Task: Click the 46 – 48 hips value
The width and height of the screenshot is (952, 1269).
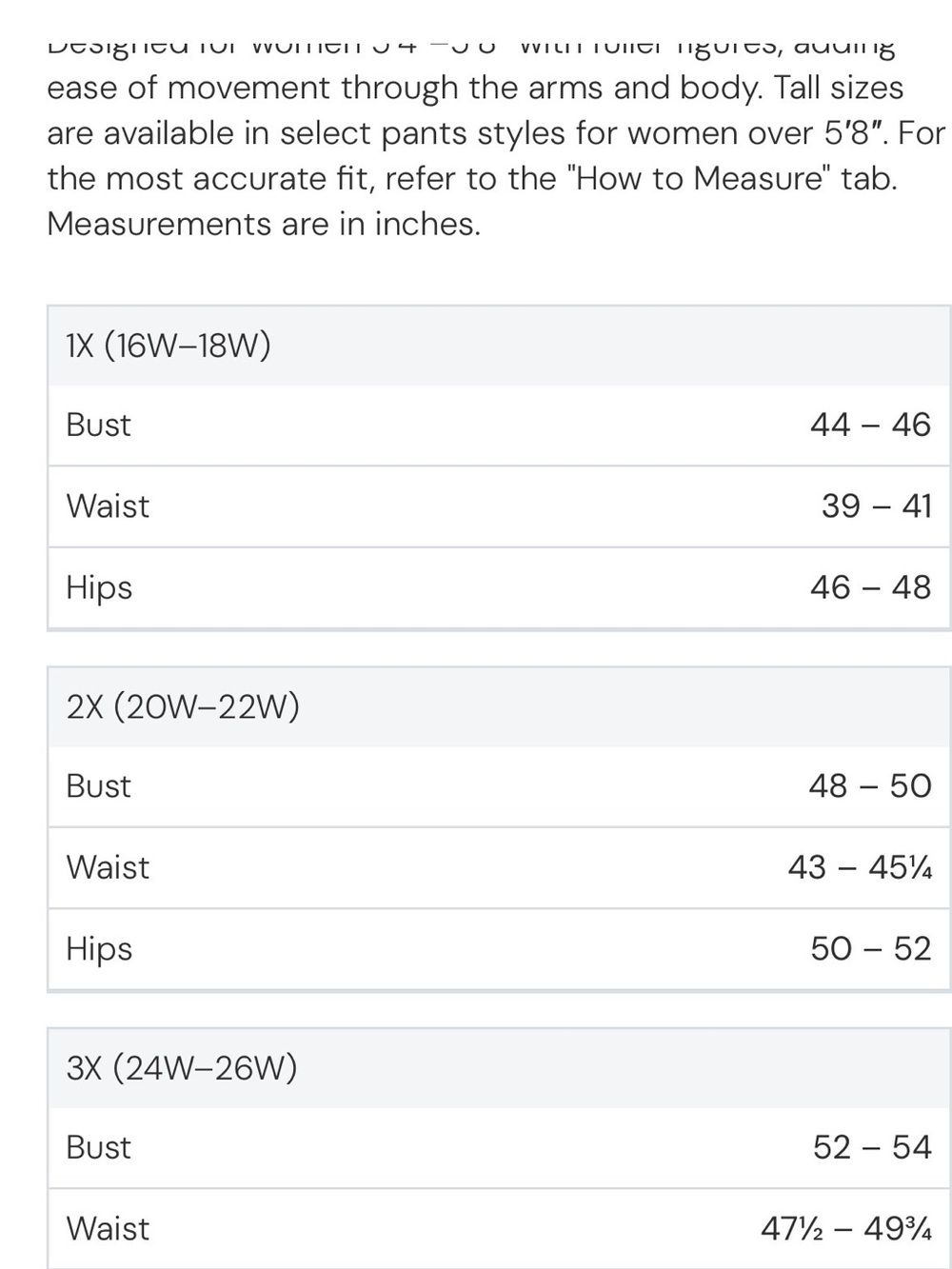Action: 870,587
